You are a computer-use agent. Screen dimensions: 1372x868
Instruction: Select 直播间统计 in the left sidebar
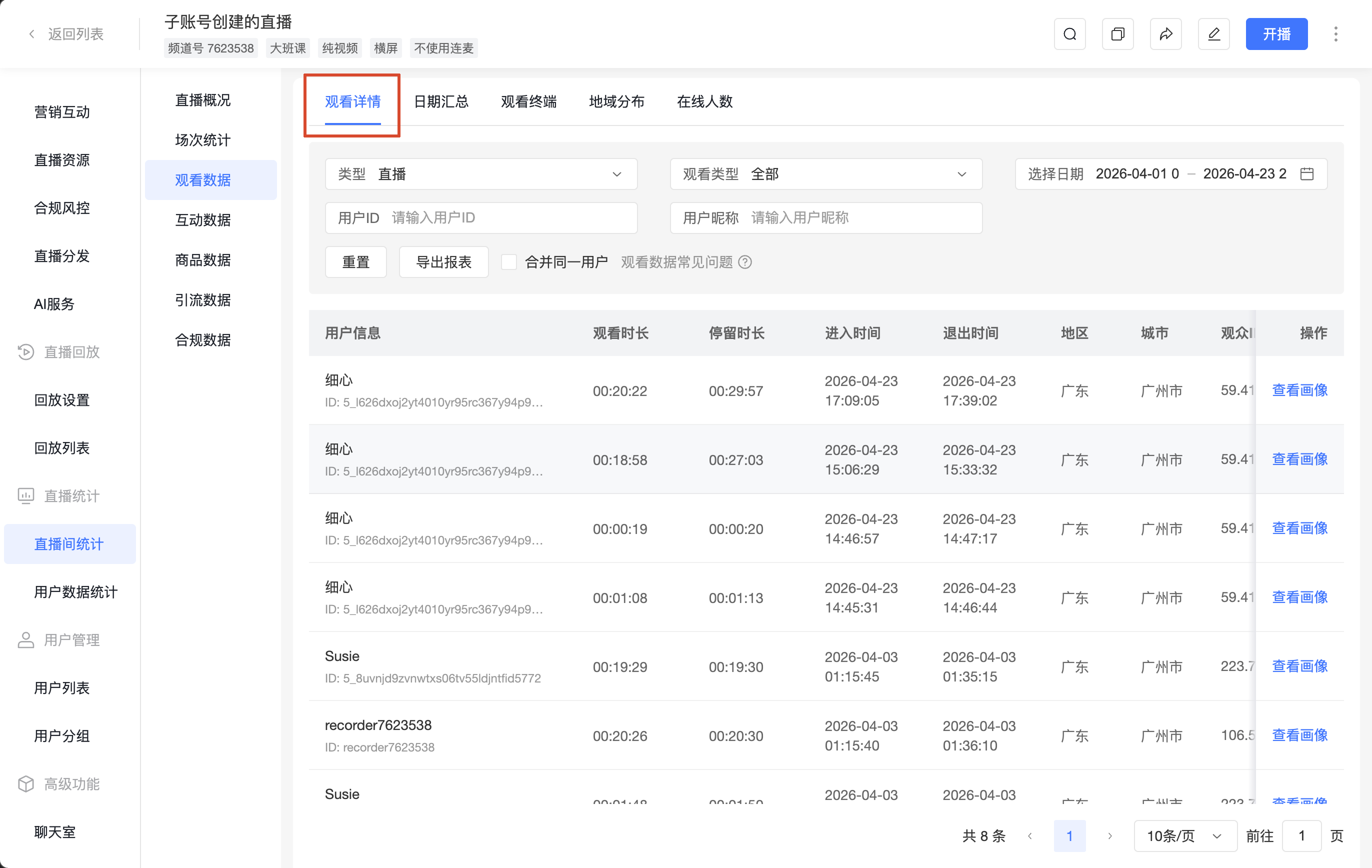[x=69, y=543]
